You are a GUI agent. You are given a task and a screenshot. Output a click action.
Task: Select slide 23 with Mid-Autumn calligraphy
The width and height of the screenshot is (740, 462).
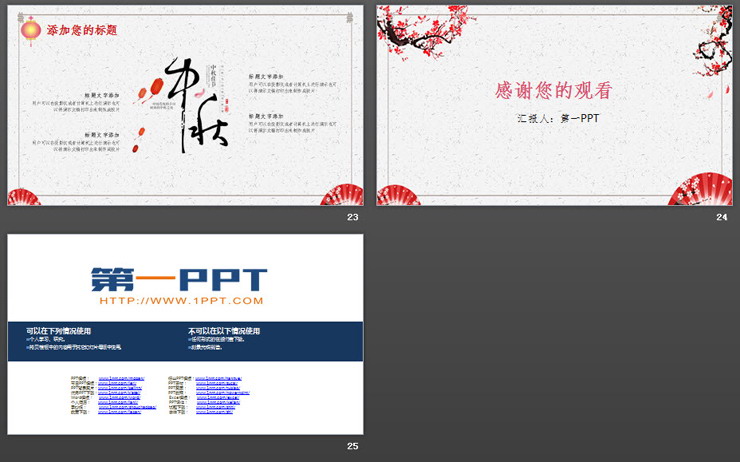click(185, 105)
